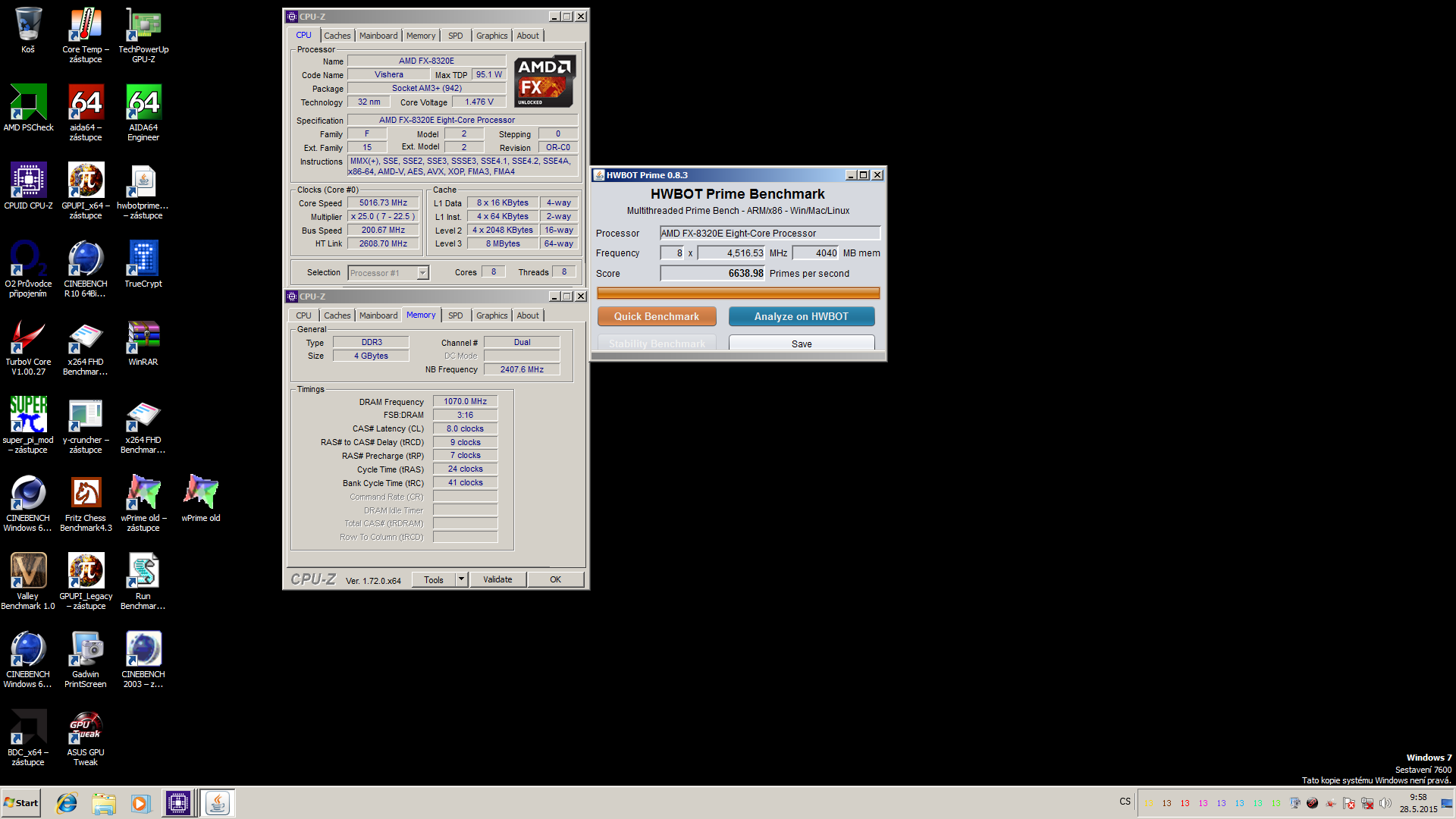Open Graphics tab in lower CPU-Z window
The height and width of the screenshot is (819, 1456).
(x=491, y=315)
